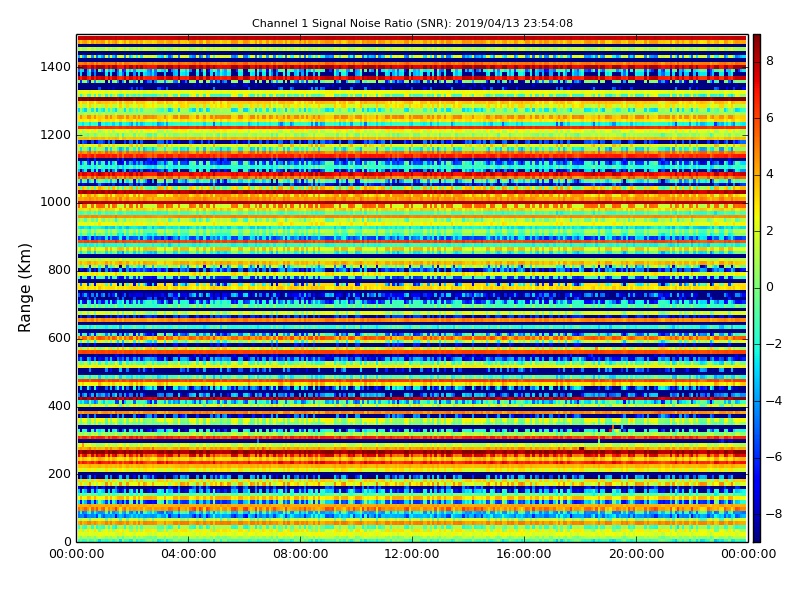The image size is (800, 600).
Task: Pick the 20:00:00 time axis tick label
Action: point(636,555)
